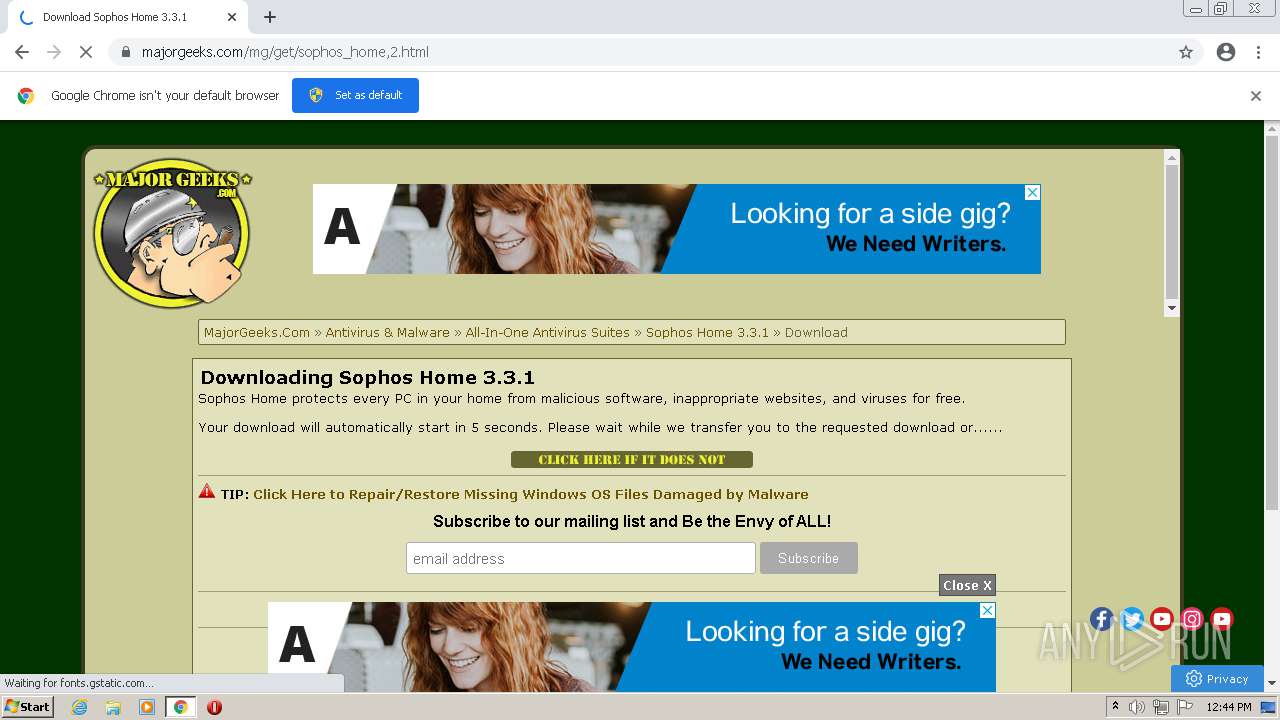
Task: Open Antivirus & Malware breadcrumb
Action: pyautogui.click(x=387, y=332)
